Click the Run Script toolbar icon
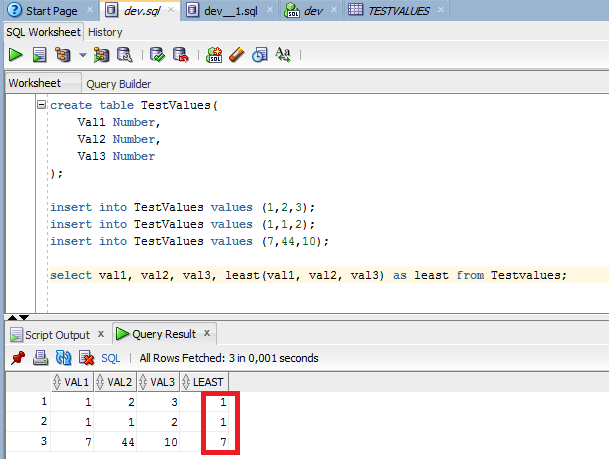 tap(39, 54)
